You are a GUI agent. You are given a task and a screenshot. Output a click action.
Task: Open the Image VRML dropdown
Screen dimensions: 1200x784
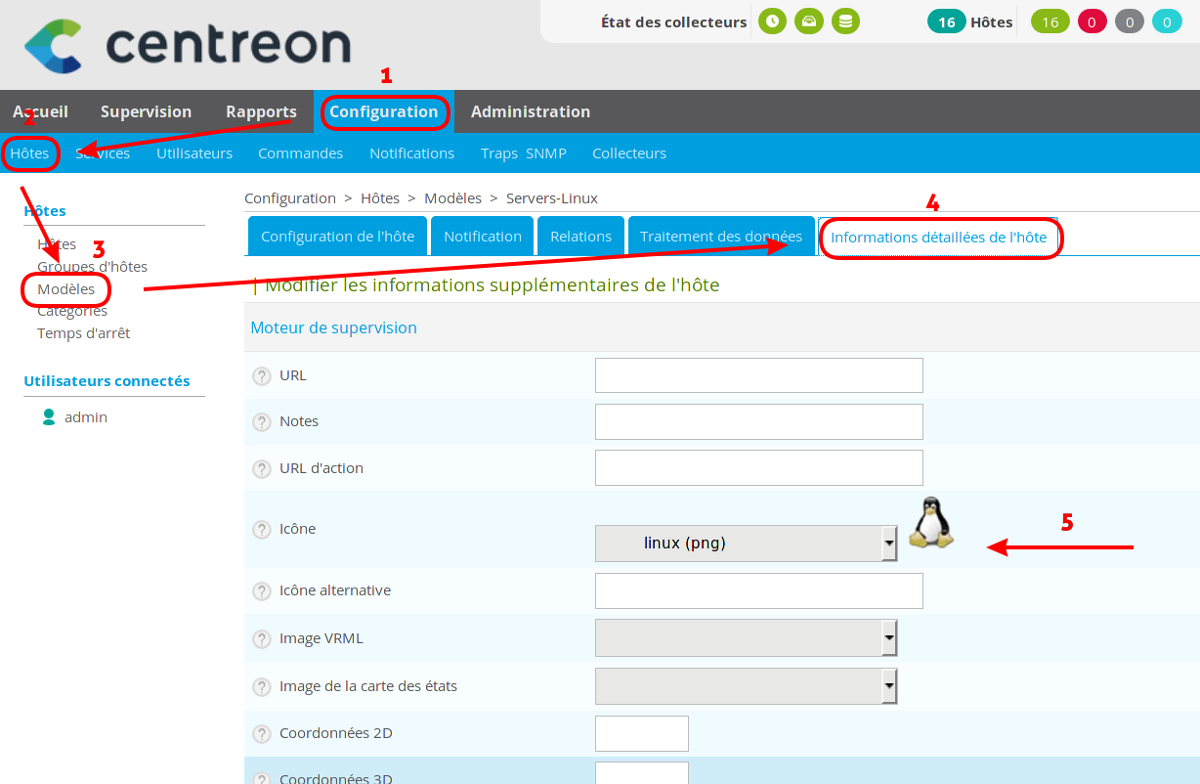[745, 638]
